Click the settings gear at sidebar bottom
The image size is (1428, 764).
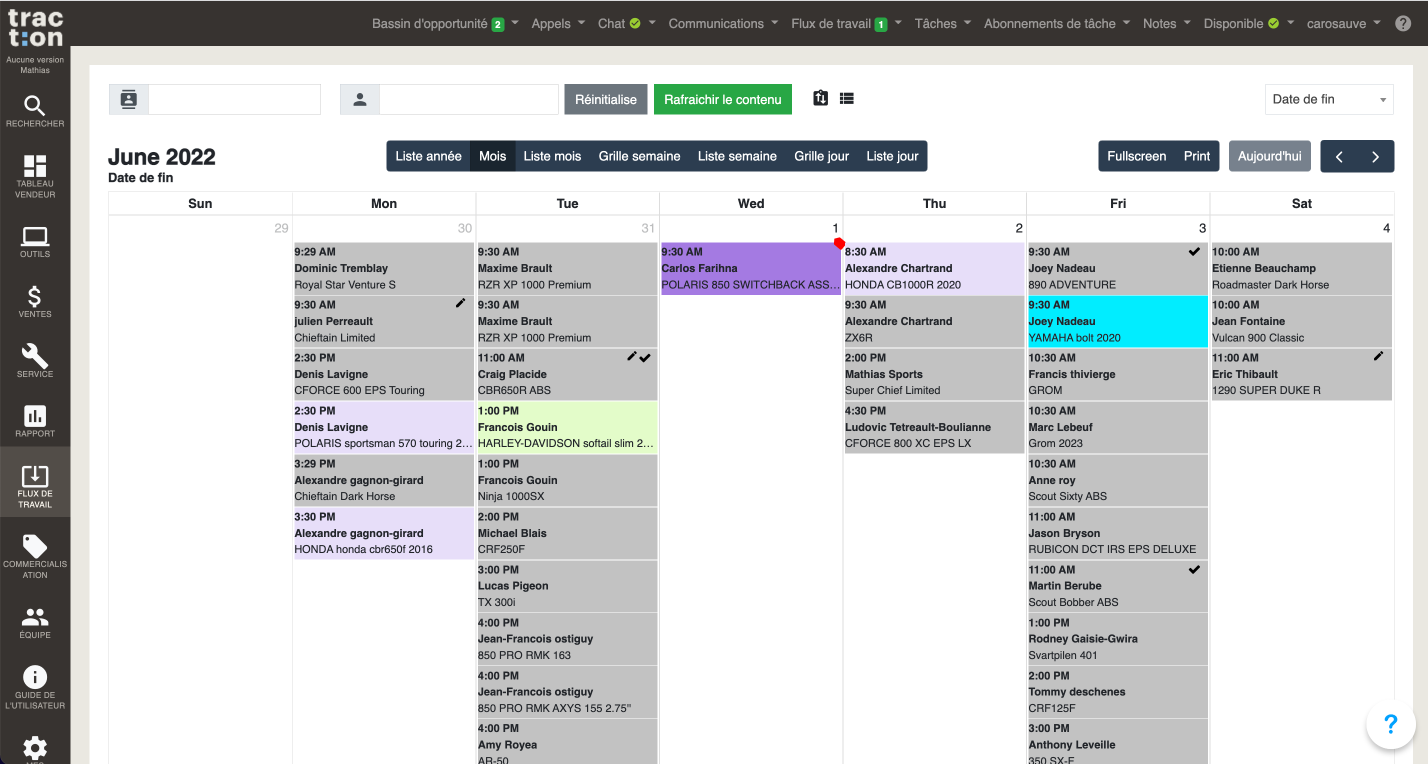pyautogui.click(x=35, y=747)
